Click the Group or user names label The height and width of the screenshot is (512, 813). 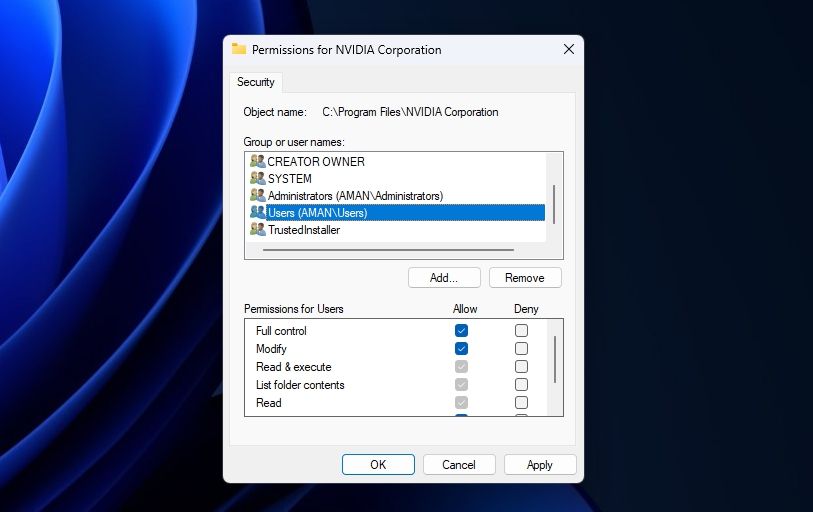click(294, 142)
